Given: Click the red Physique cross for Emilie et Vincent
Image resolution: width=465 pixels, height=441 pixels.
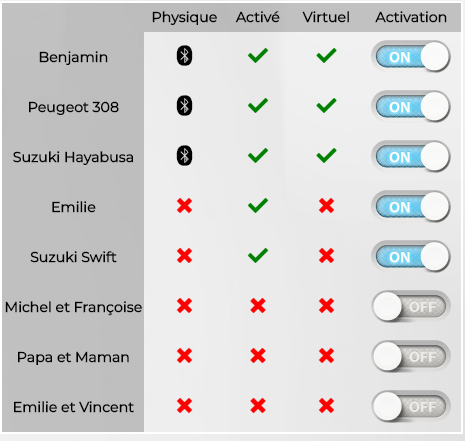Looking at the screenshot, I should pyautogui.click(x=185, y=406).
